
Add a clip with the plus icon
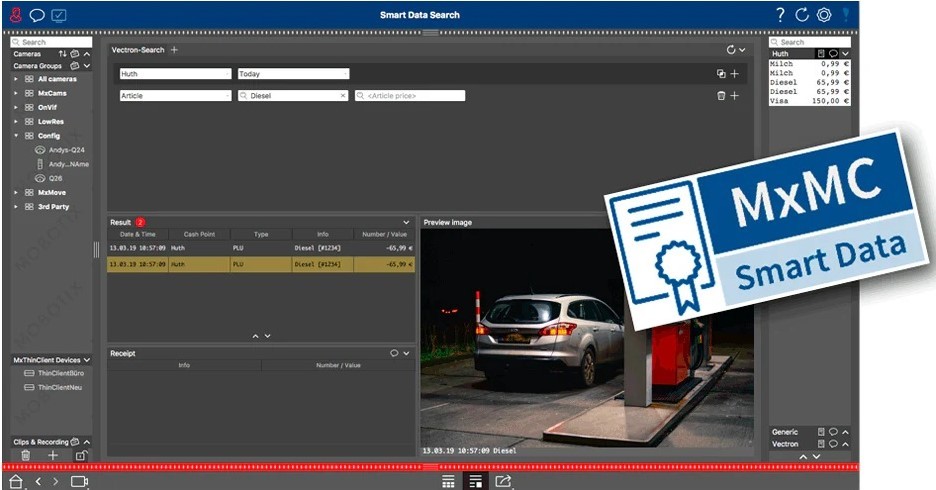[x=53, y=455]
